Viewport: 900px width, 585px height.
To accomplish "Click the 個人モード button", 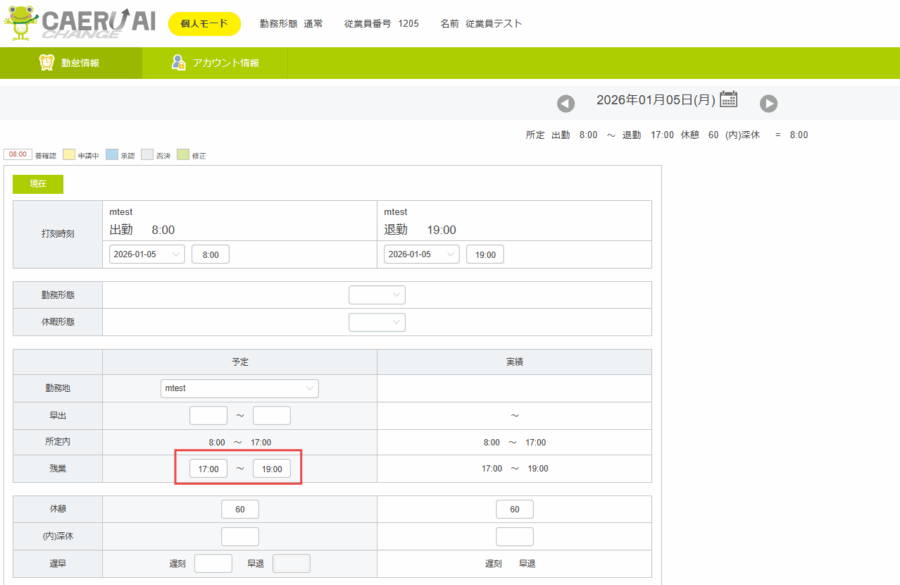I will coord(204,24).
